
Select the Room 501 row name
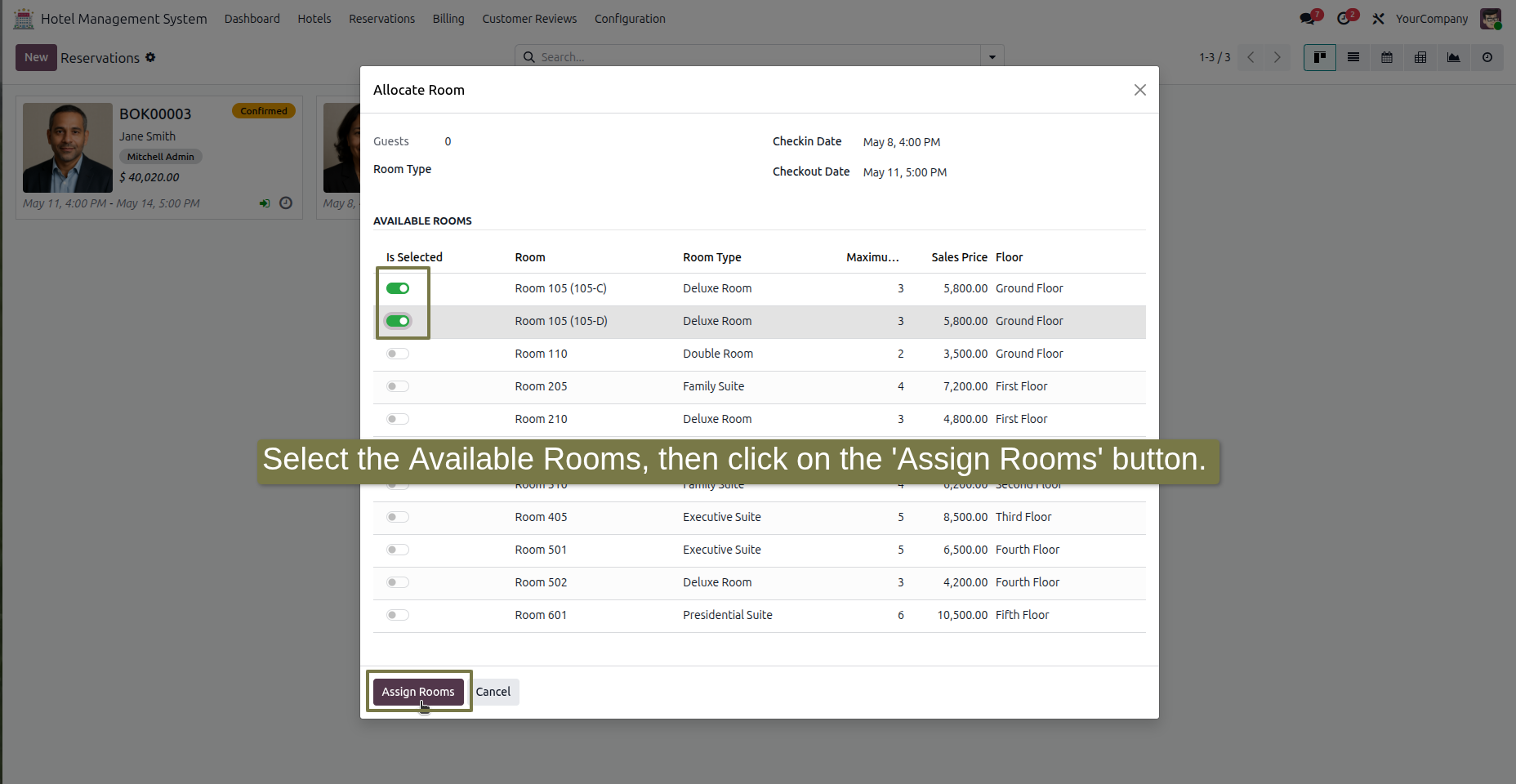pyautogui.click(x=541, y=550)
